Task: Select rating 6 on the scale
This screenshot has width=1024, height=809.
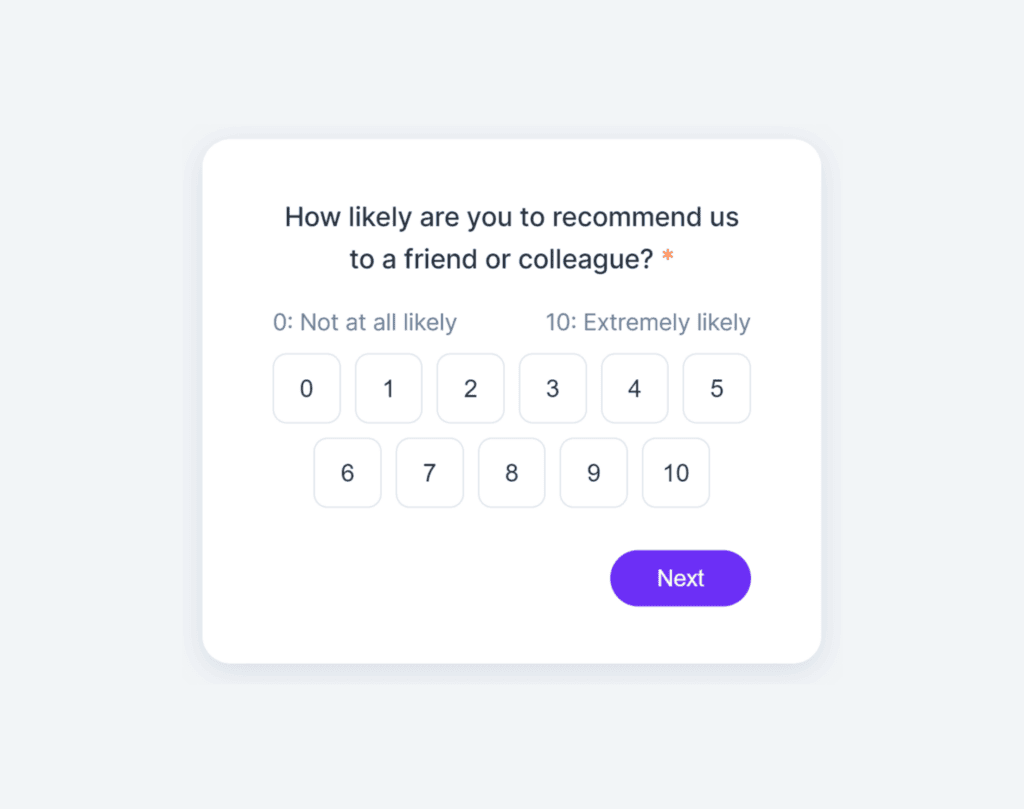Action: pyautogui.click(x=347, y=472)
